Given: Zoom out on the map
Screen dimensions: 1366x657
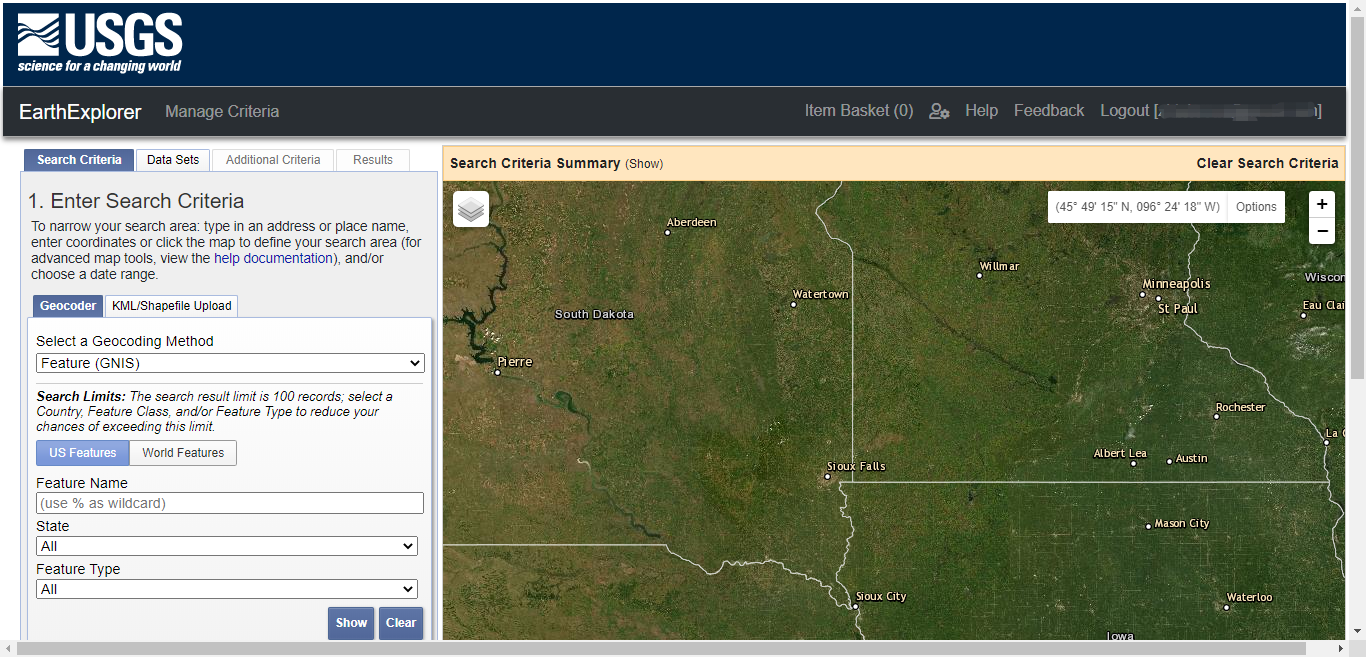Looking at the screenshot, I should tap(1322, 231).
